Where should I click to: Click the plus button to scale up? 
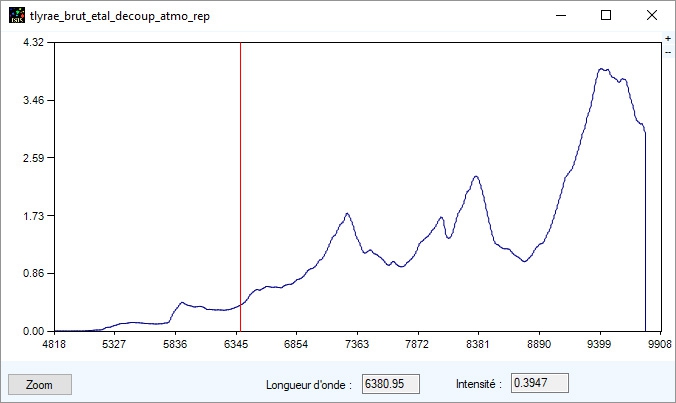pos(668,39)
